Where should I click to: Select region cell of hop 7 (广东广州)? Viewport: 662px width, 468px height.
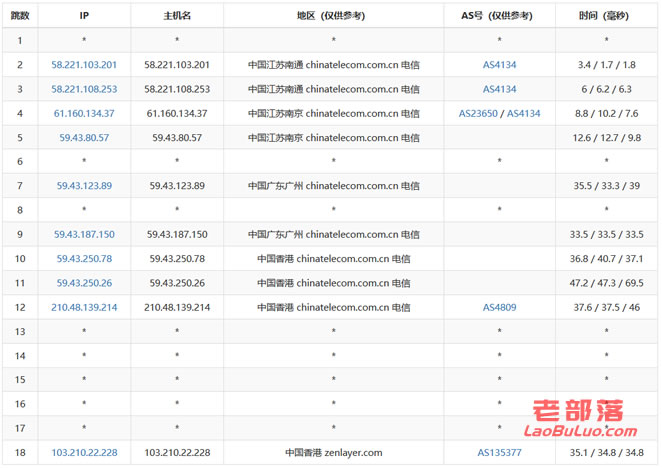pos(333,186)
